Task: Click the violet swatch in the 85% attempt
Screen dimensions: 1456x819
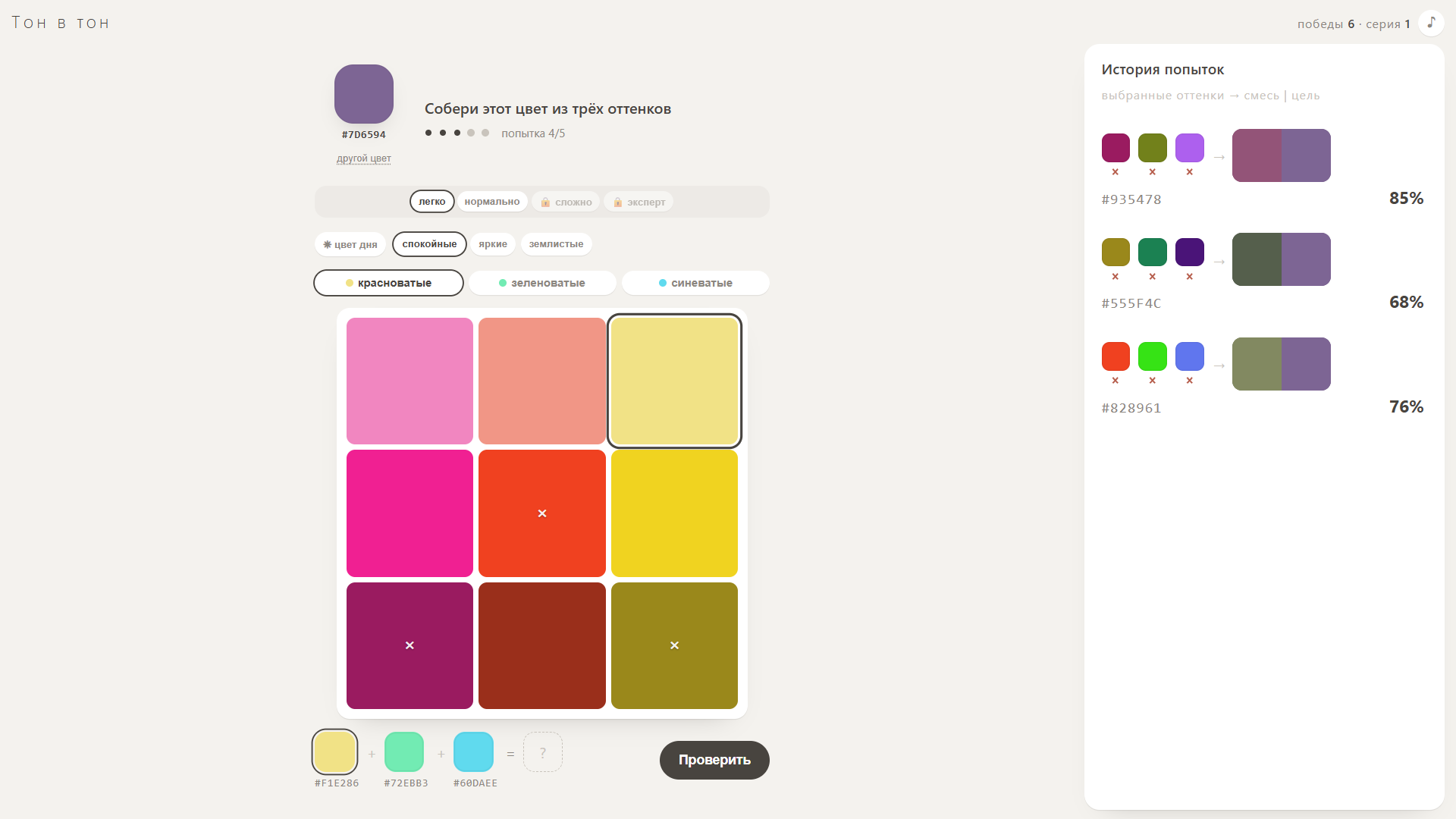Action: 1190,148
